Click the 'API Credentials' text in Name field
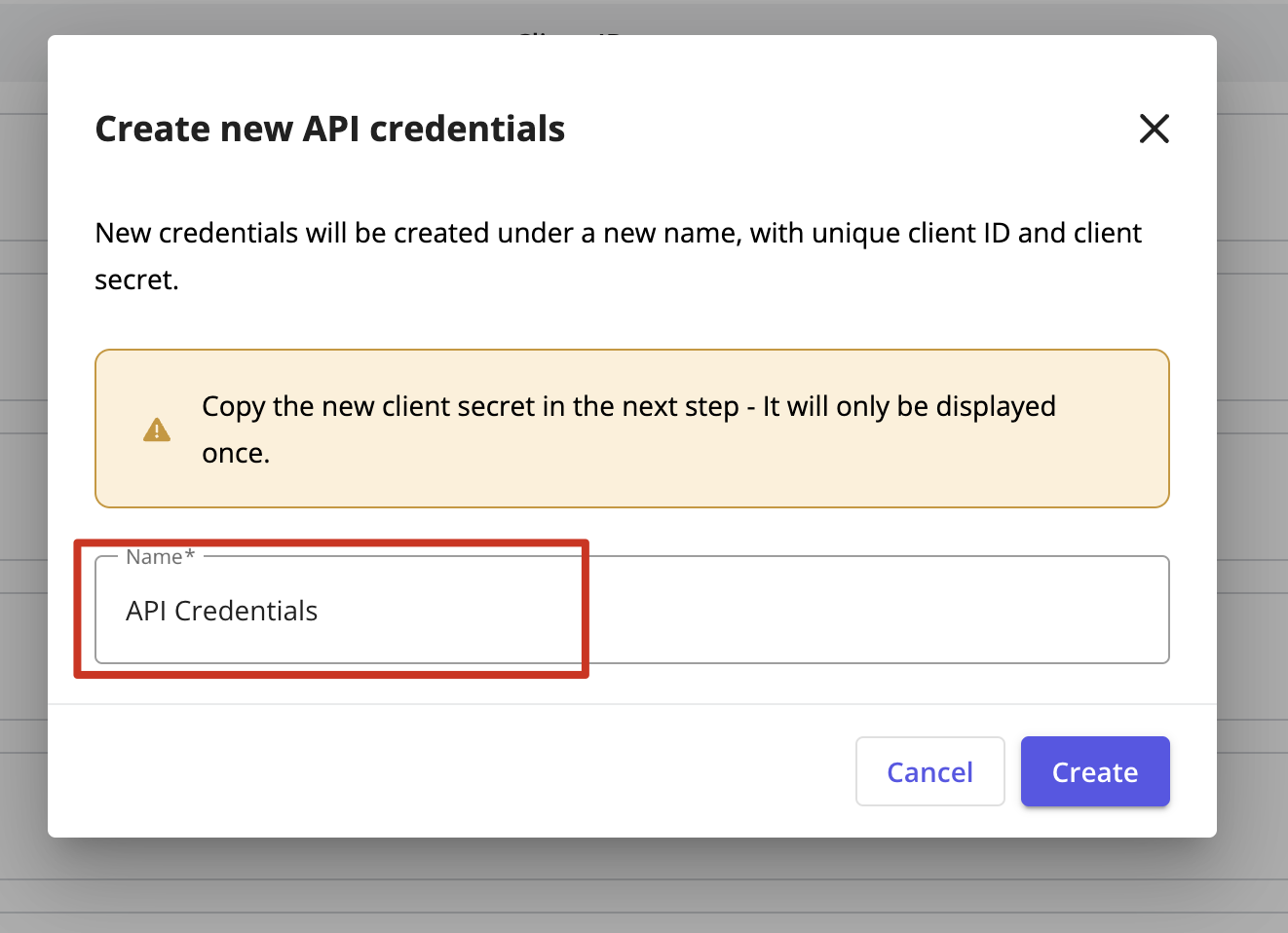 [222, 611]
